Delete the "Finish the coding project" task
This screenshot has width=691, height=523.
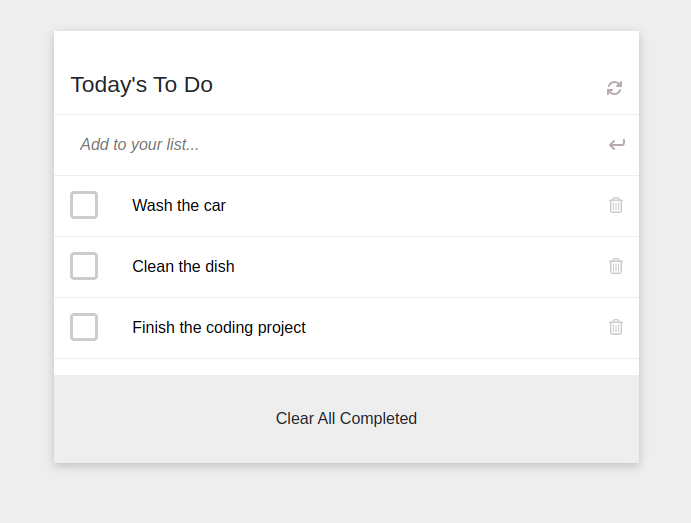coord(616,327)
